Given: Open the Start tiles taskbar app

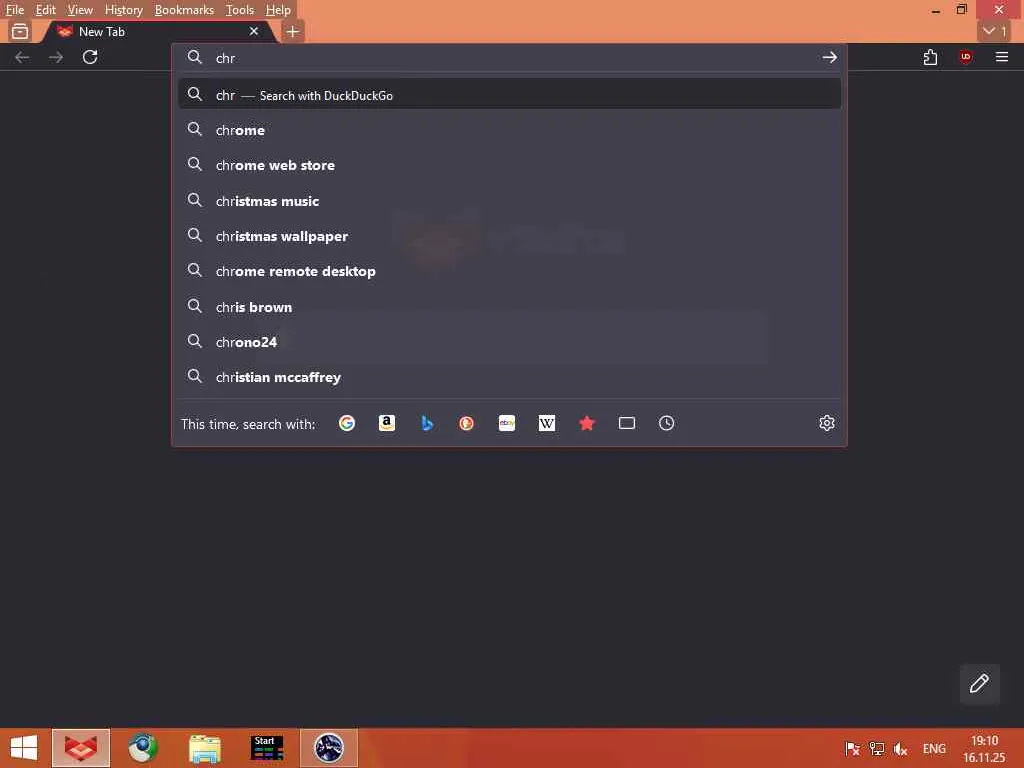Looking at the screenshot, I should coord(267,748).
